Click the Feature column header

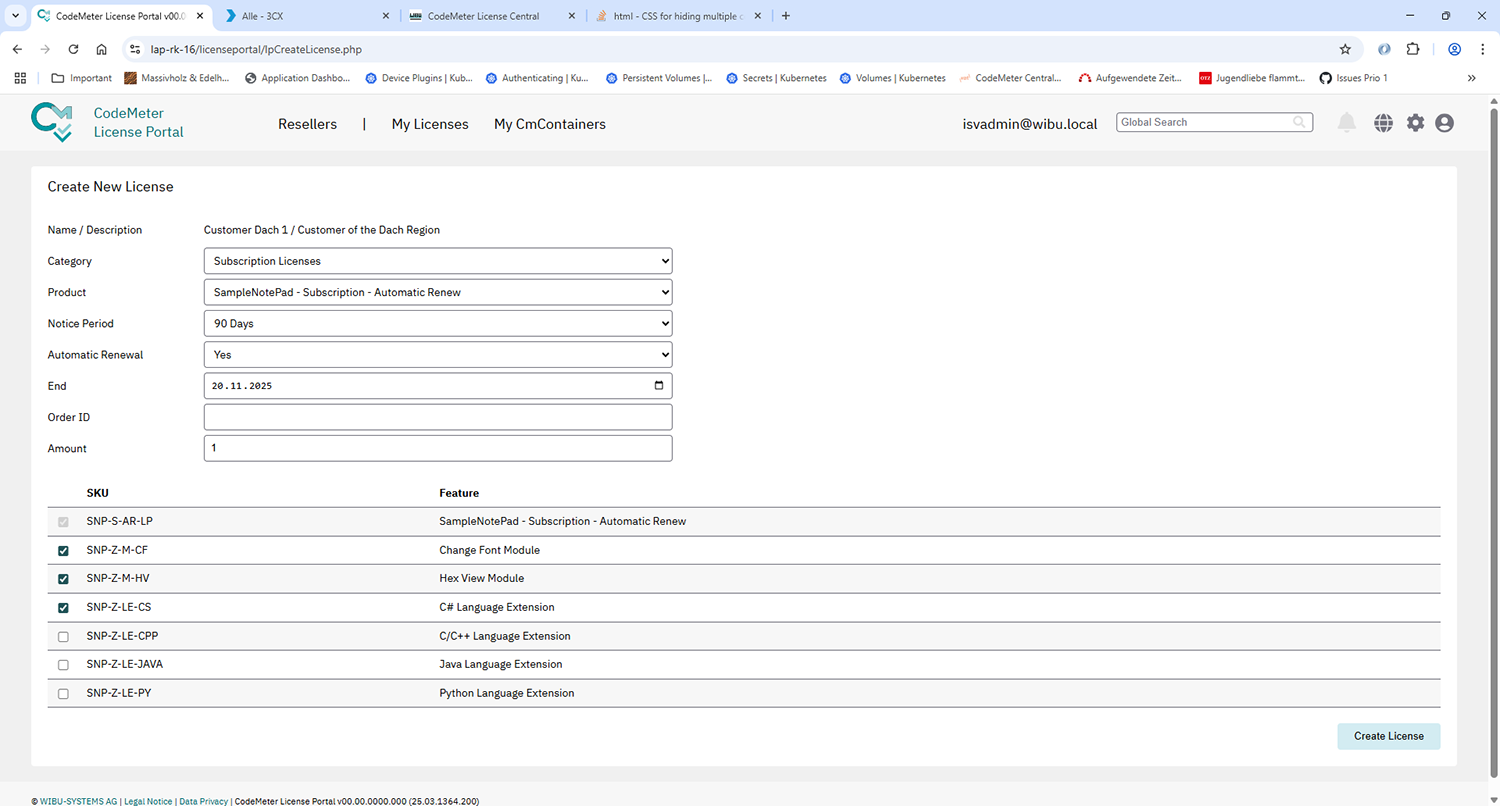pos(459,493)
